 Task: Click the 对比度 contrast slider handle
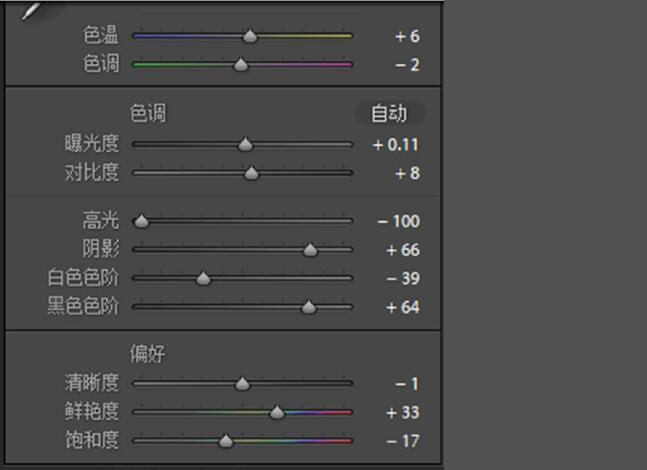(251, 173)
